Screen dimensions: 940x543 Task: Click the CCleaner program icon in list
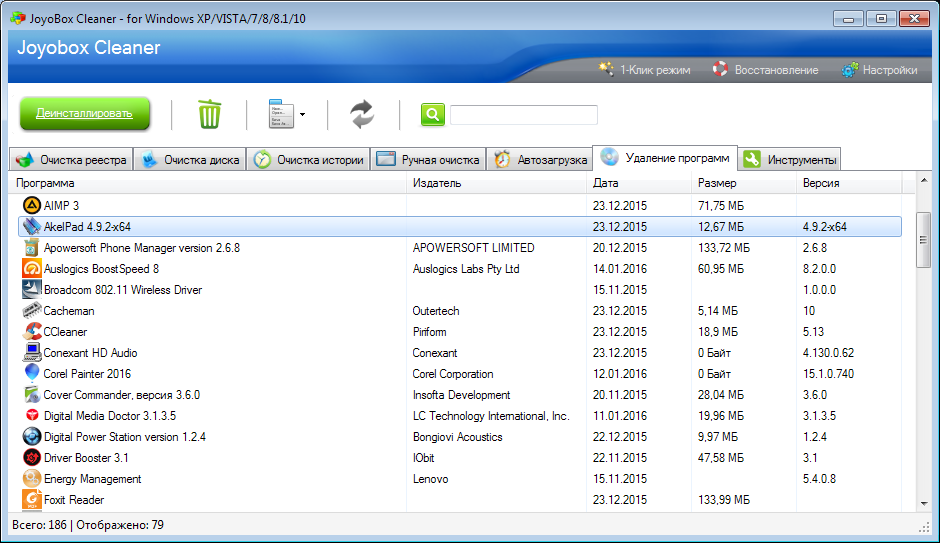[31, 332]
